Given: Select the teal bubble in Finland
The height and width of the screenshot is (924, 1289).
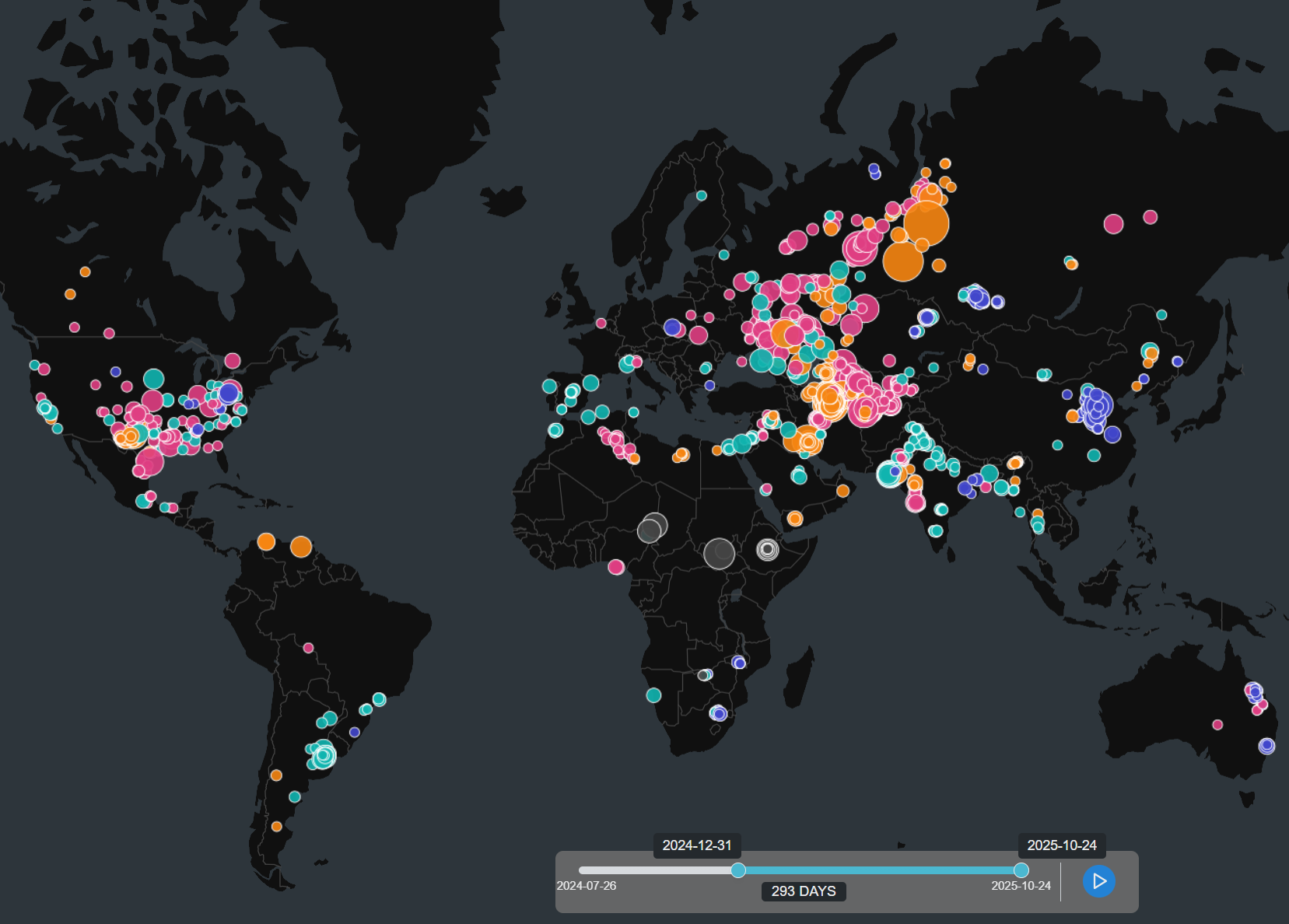Looking at the screenshot, I should click(702, 196).
